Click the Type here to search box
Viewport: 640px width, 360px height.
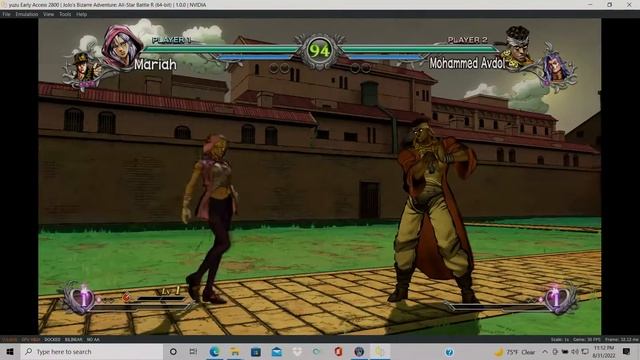pyautogui.click(x=92, y=351)
